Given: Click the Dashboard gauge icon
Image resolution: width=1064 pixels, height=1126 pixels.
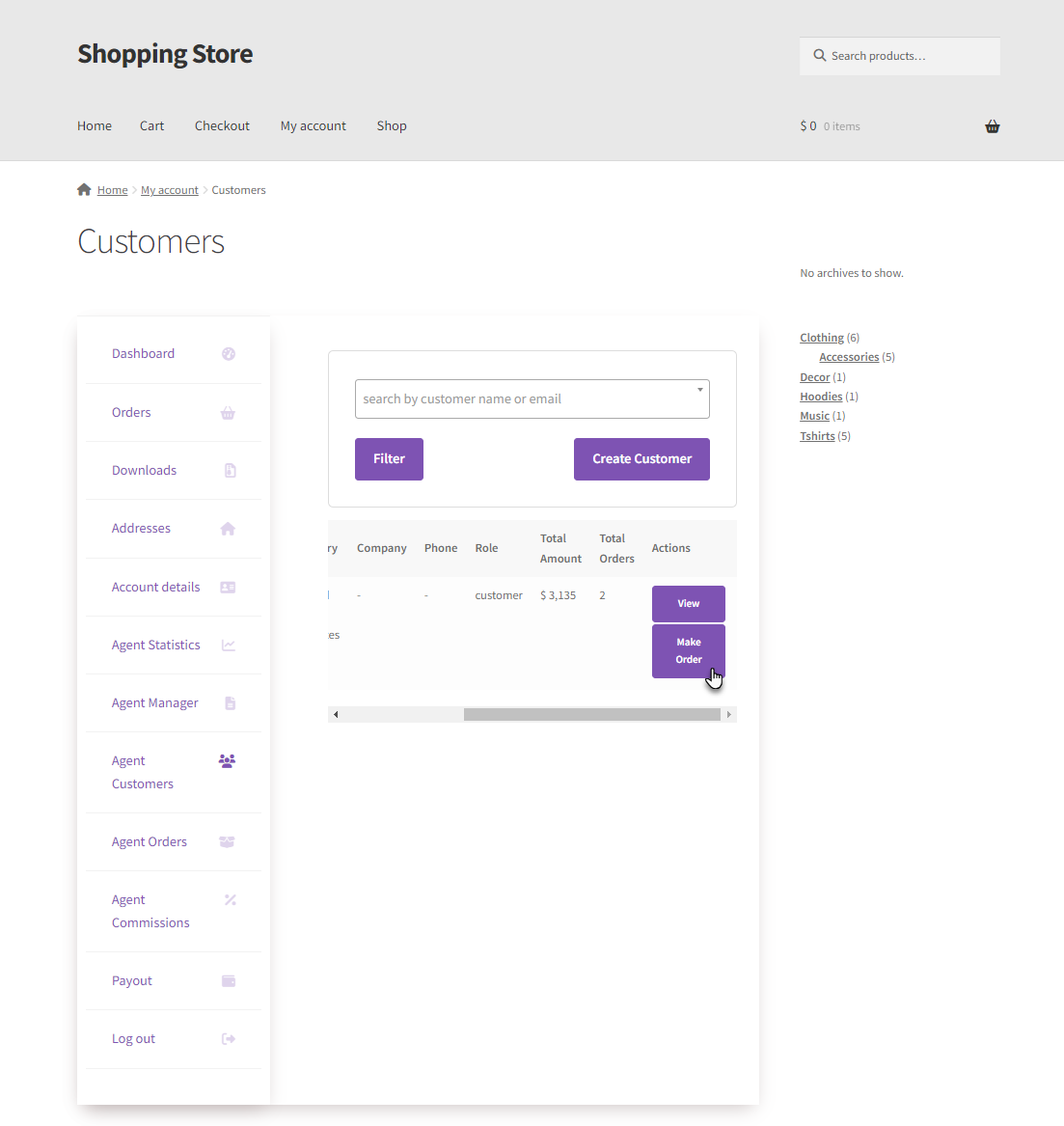Looking at the screenshot, I should point(229,353).
